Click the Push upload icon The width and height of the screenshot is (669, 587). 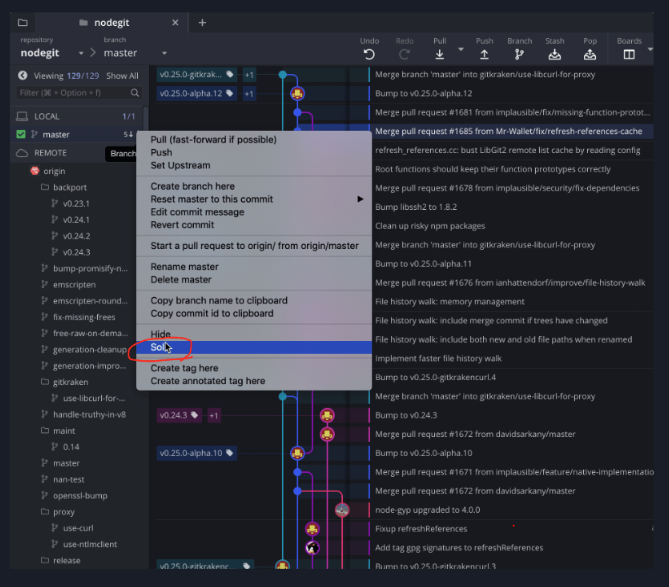[484, 55]
